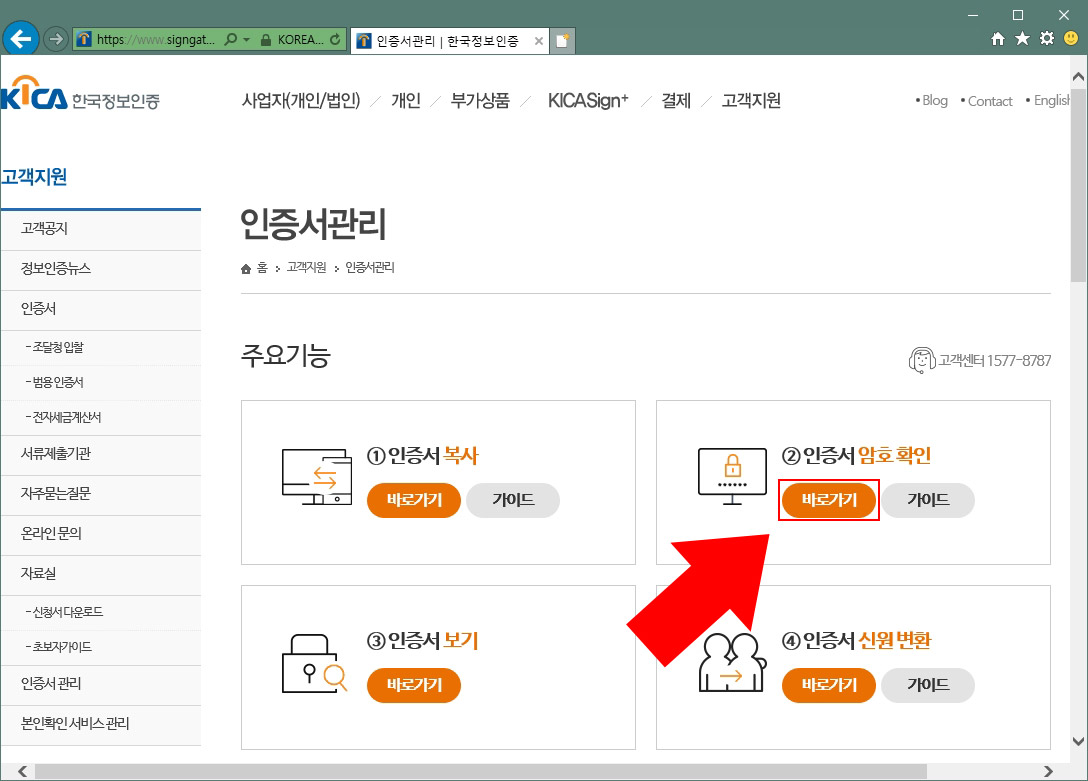Open the KICASign+ menu item
Viewport: 1088px width, 781px height.
click(x=587, y=100)
